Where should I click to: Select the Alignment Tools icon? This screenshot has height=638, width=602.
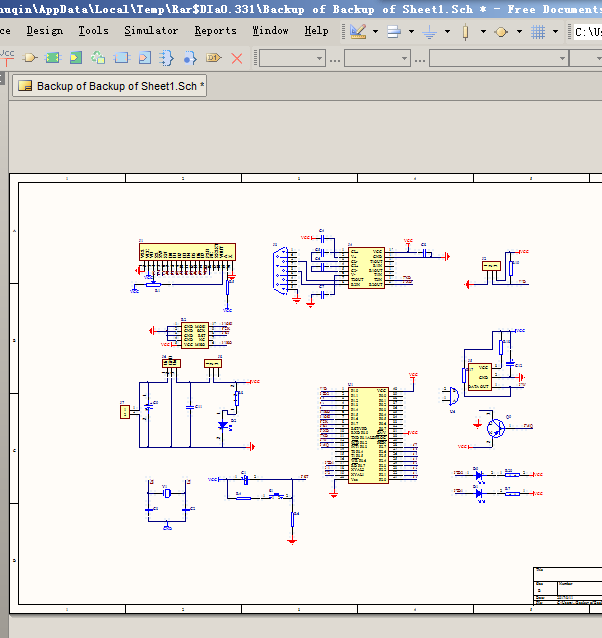(394, 31)
